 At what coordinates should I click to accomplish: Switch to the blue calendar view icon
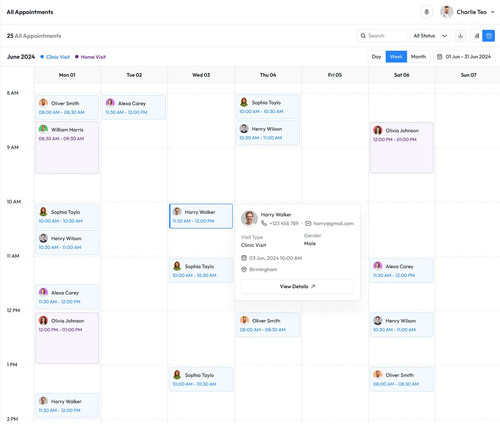[x=489, y=36]
